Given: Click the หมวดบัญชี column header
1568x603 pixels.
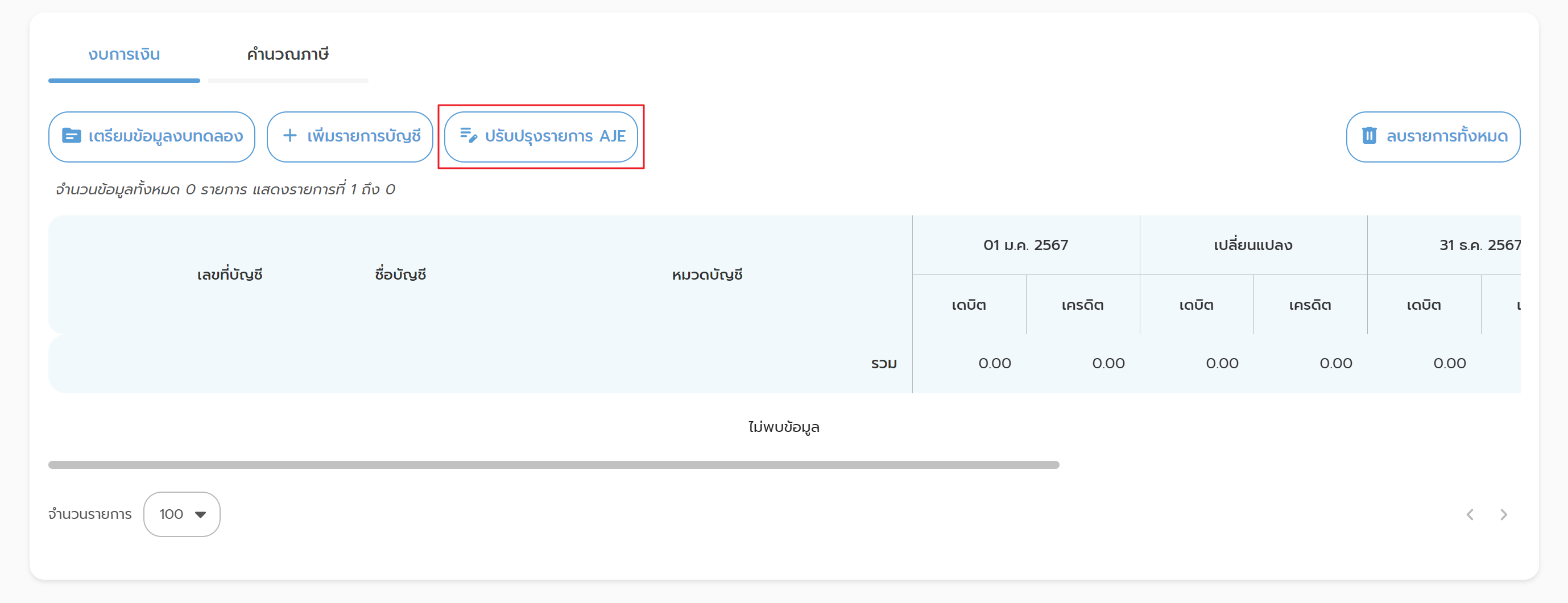Looking at the screenshot, I should tap(707, 275).
